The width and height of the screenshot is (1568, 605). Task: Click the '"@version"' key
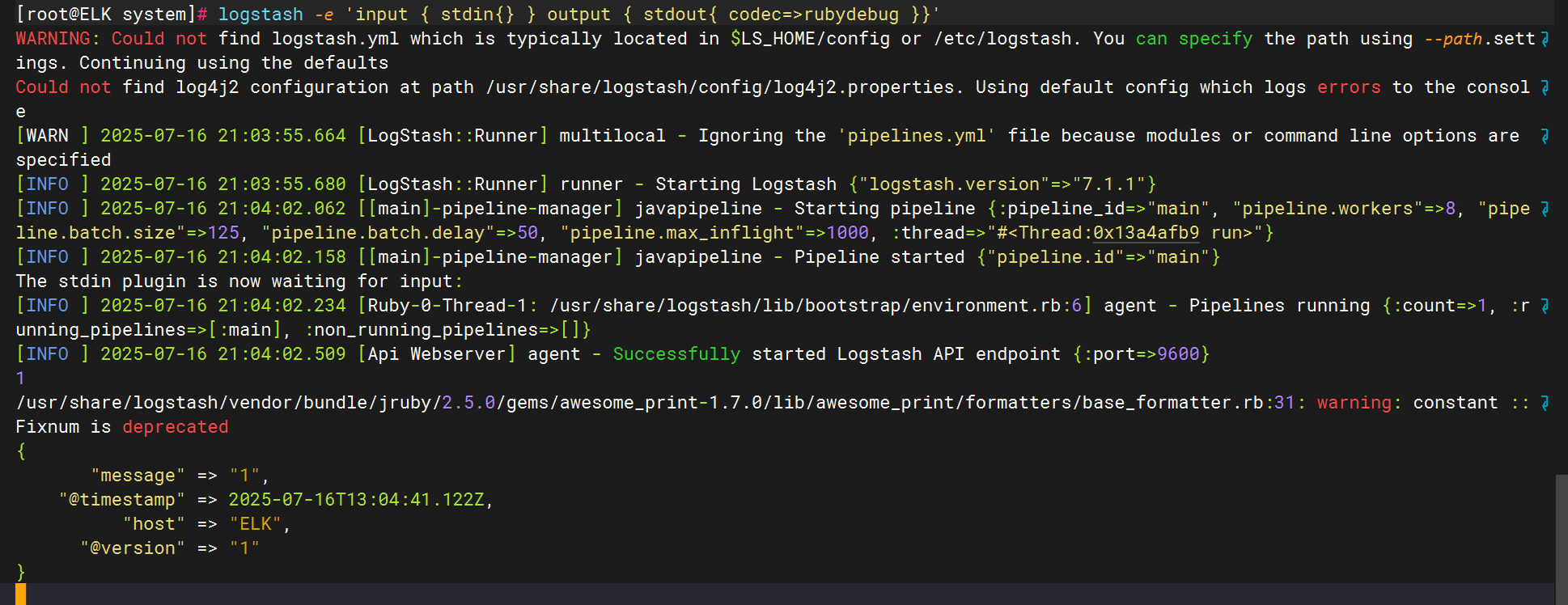tap(133, 548)
